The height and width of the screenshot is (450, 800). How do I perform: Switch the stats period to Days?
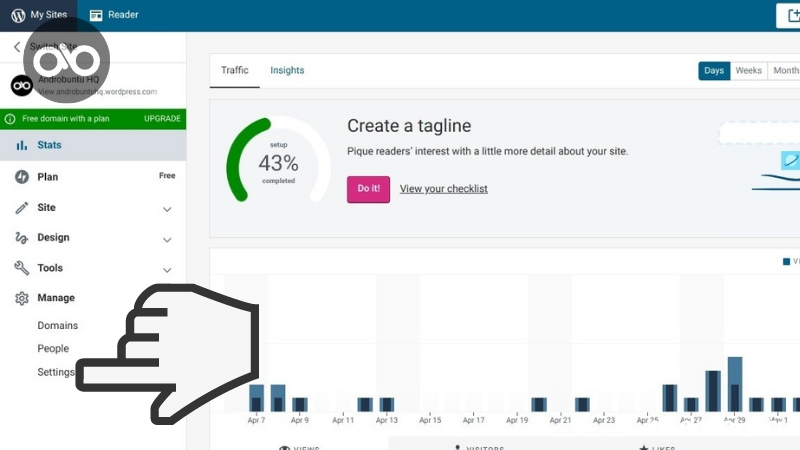714,71
